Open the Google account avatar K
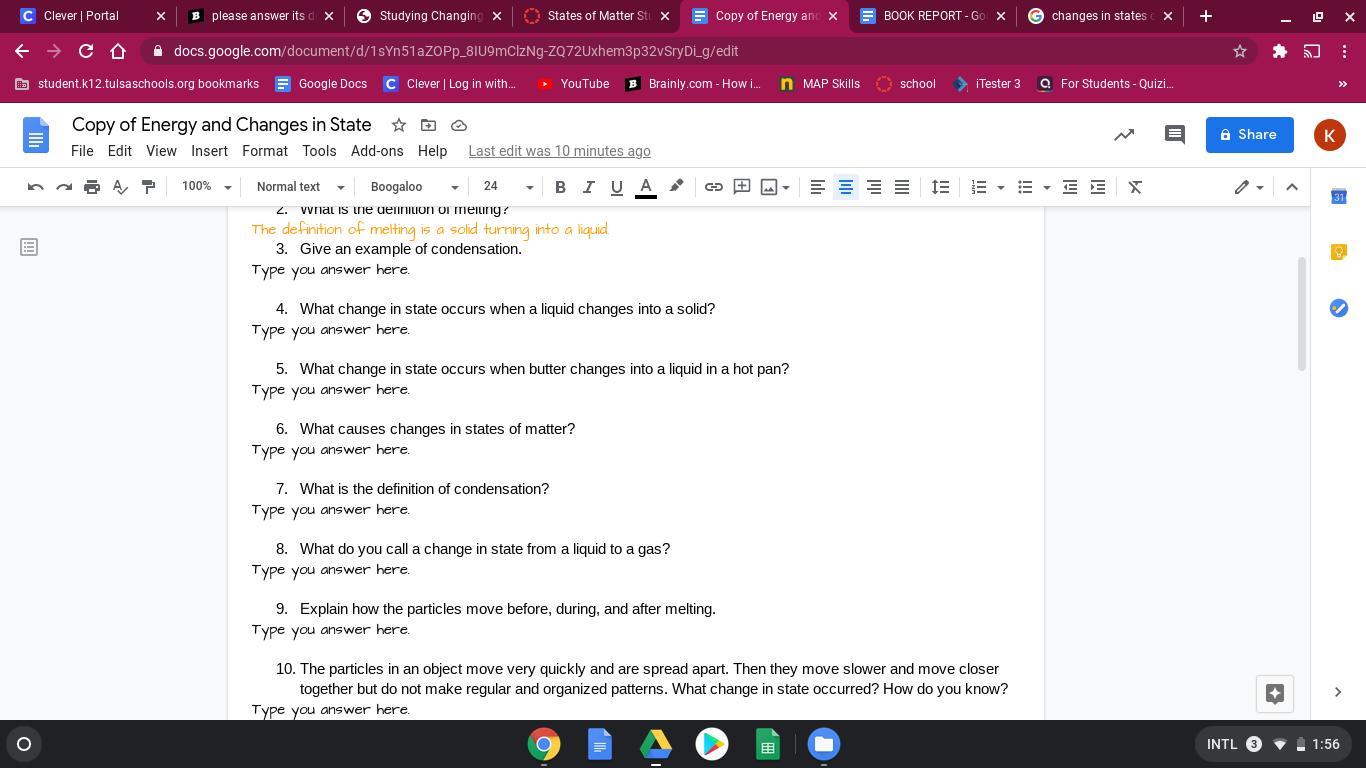This screenshot has height=768, width=1366. coord(1330,135)
